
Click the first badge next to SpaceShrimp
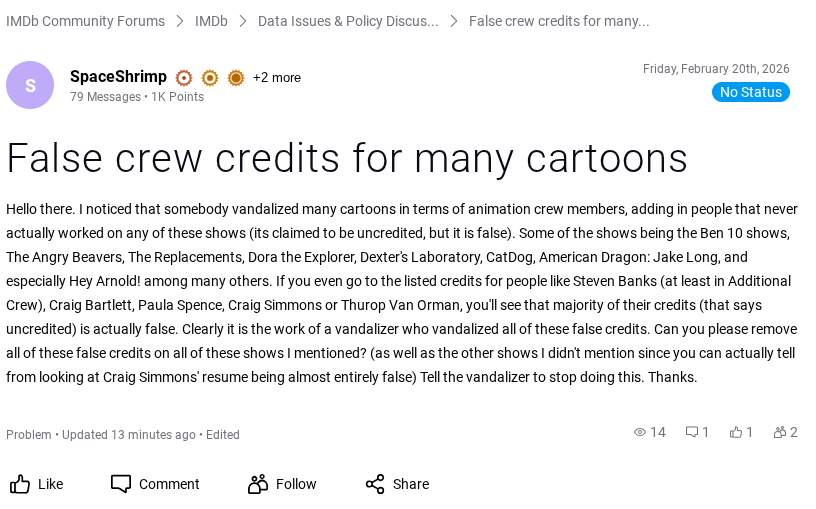point(184,78)
